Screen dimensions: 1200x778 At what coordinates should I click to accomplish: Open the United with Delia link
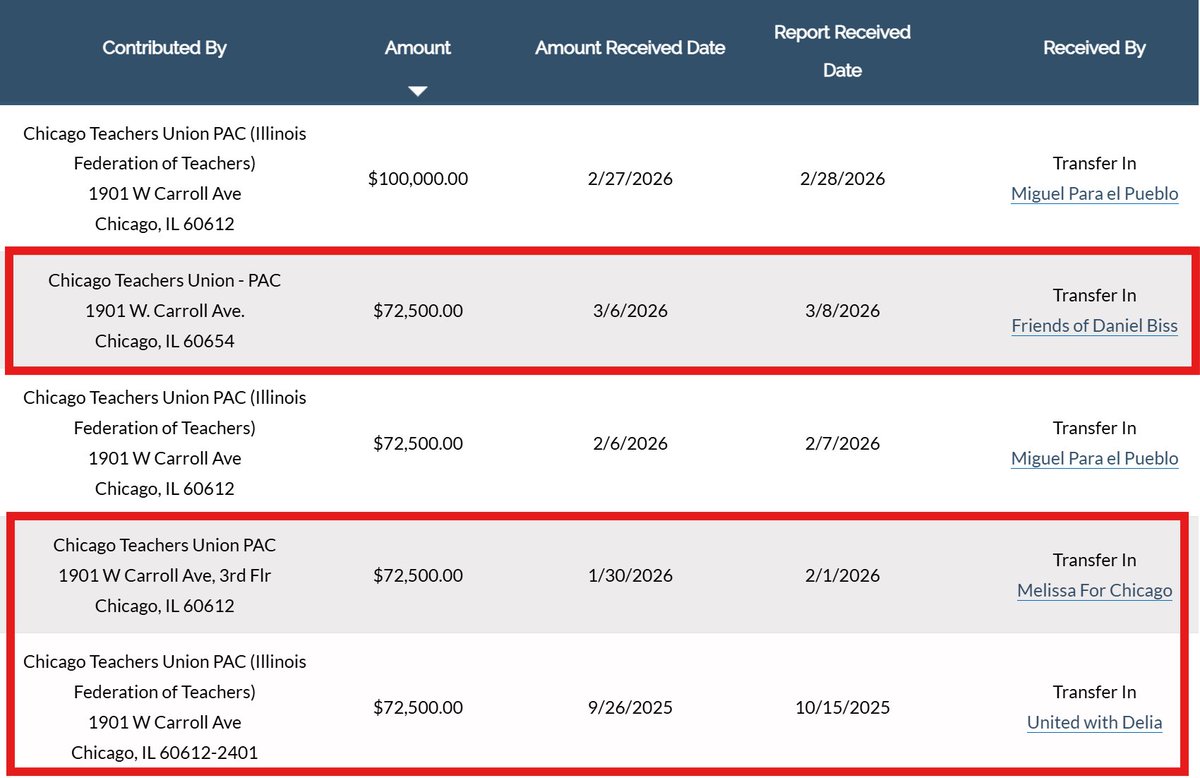click(x=1094, y=723)
